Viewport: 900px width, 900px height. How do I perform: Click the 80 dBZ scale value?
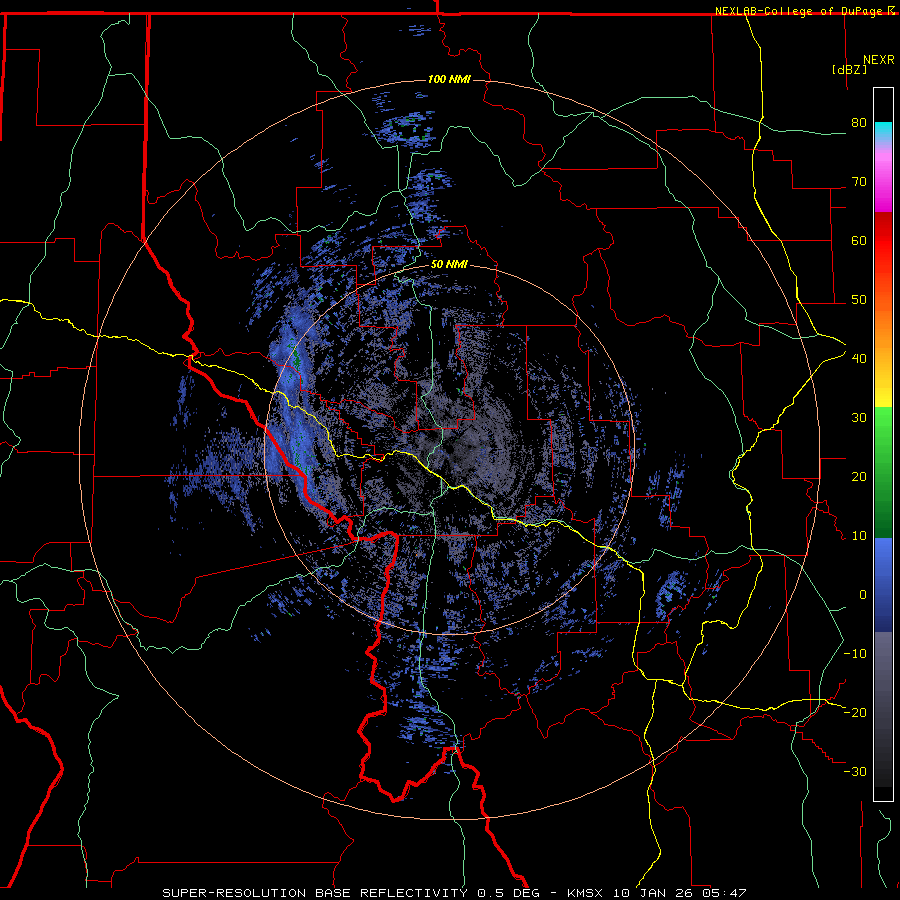coord(859,123)
